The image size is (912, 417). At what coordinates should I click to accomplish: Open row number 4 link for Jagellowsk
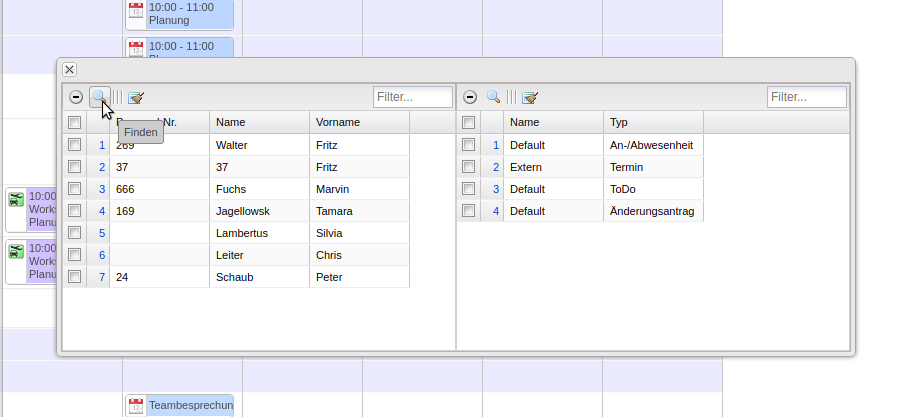(101, 211)
